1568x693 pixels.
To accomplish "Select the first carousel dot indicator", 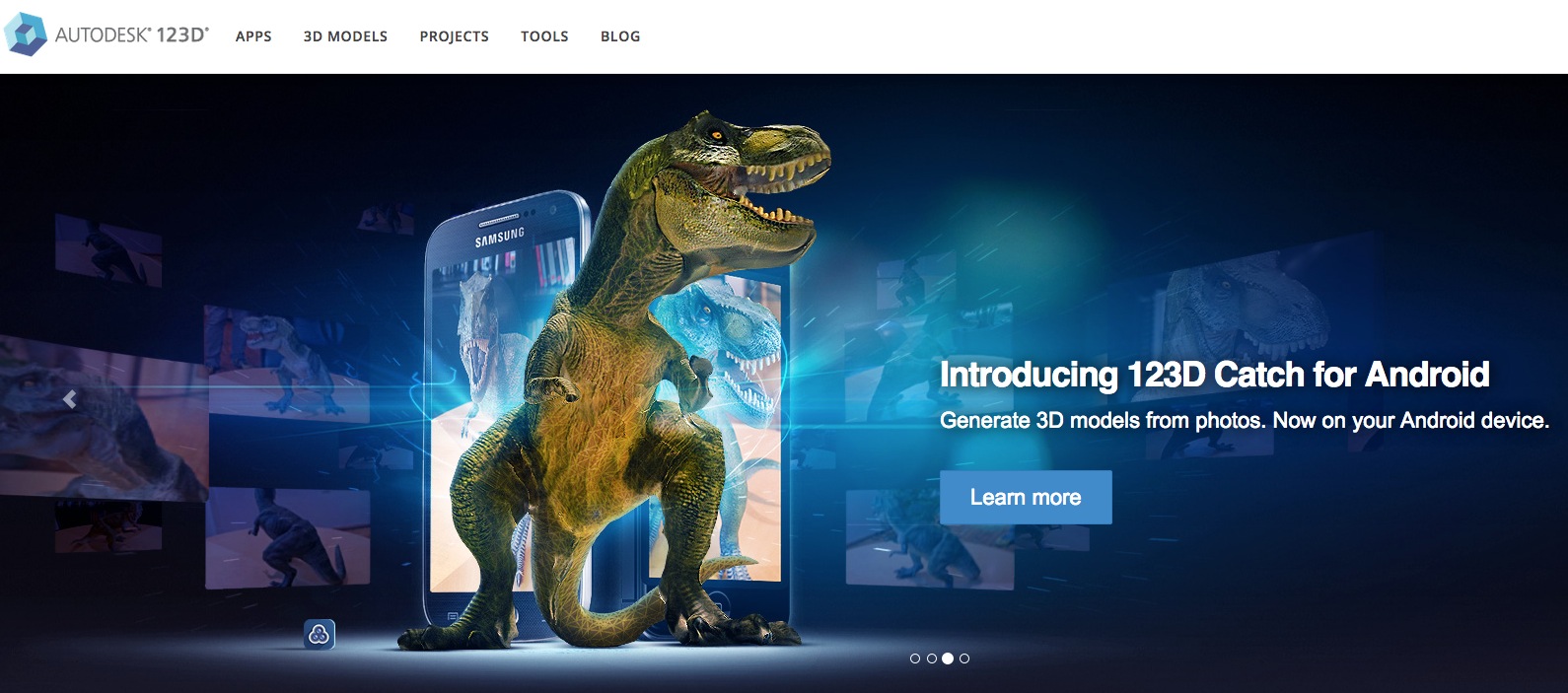I will pos(915,658).
